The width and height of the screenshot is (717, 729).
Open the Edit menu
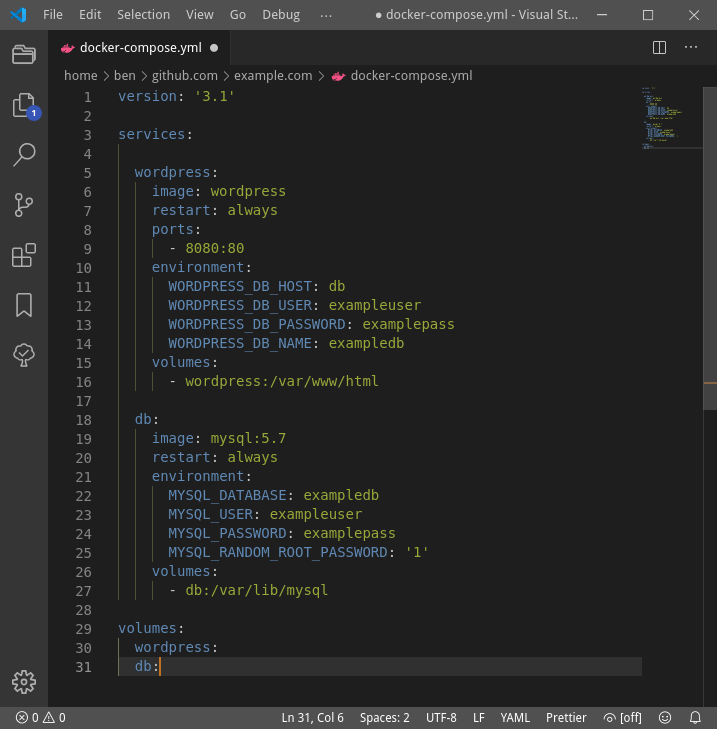coord(90,15)
